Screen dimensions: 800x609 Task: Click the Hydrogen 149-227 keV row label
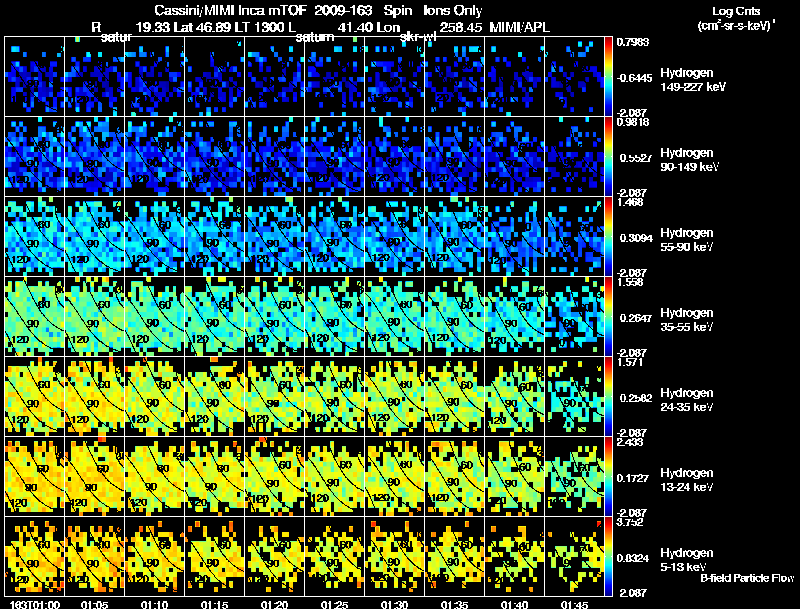(x=693, y=80)
